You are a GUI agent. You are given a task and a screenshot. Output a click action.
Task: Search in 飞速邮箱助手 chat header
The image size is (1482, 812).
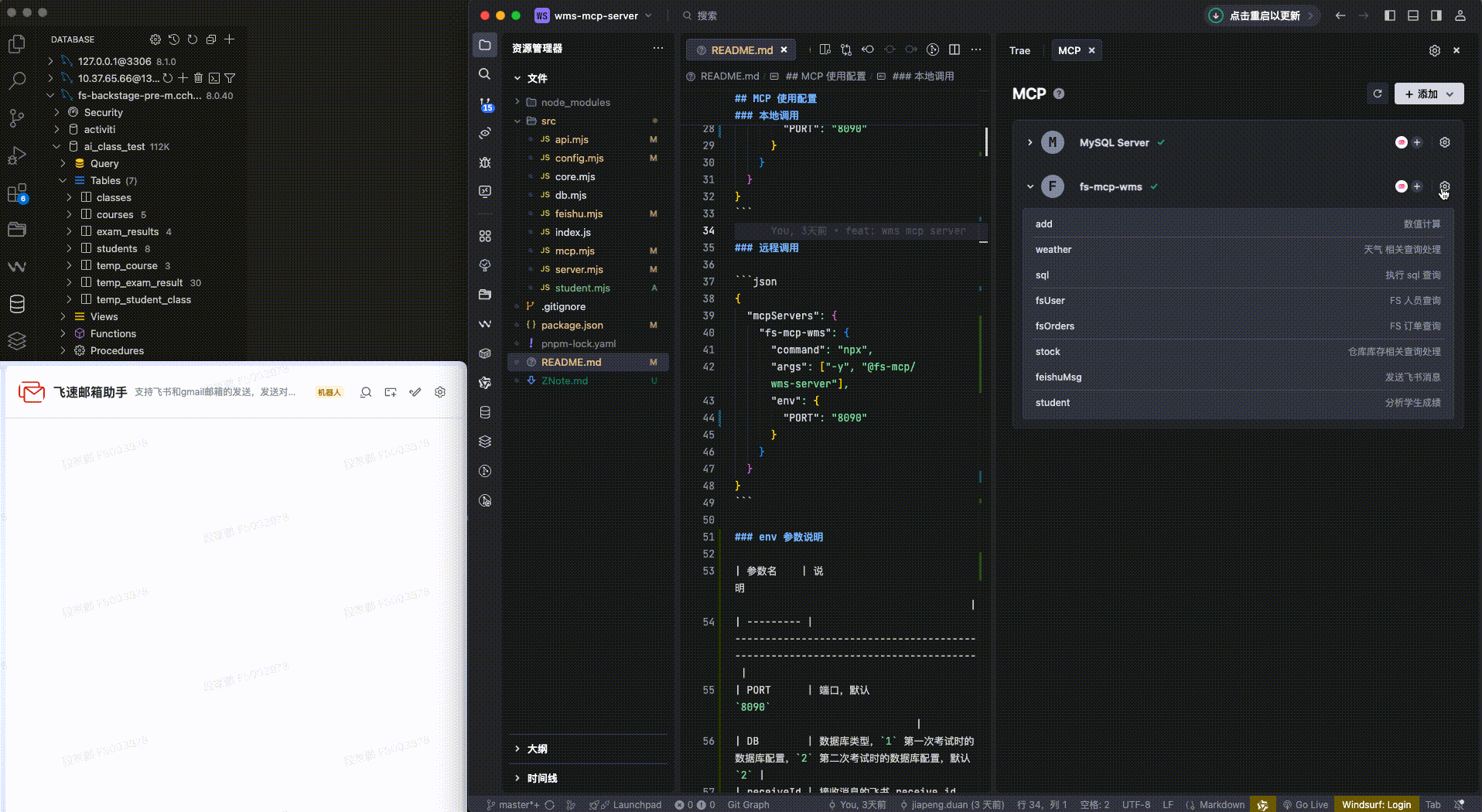click(366, 392)
